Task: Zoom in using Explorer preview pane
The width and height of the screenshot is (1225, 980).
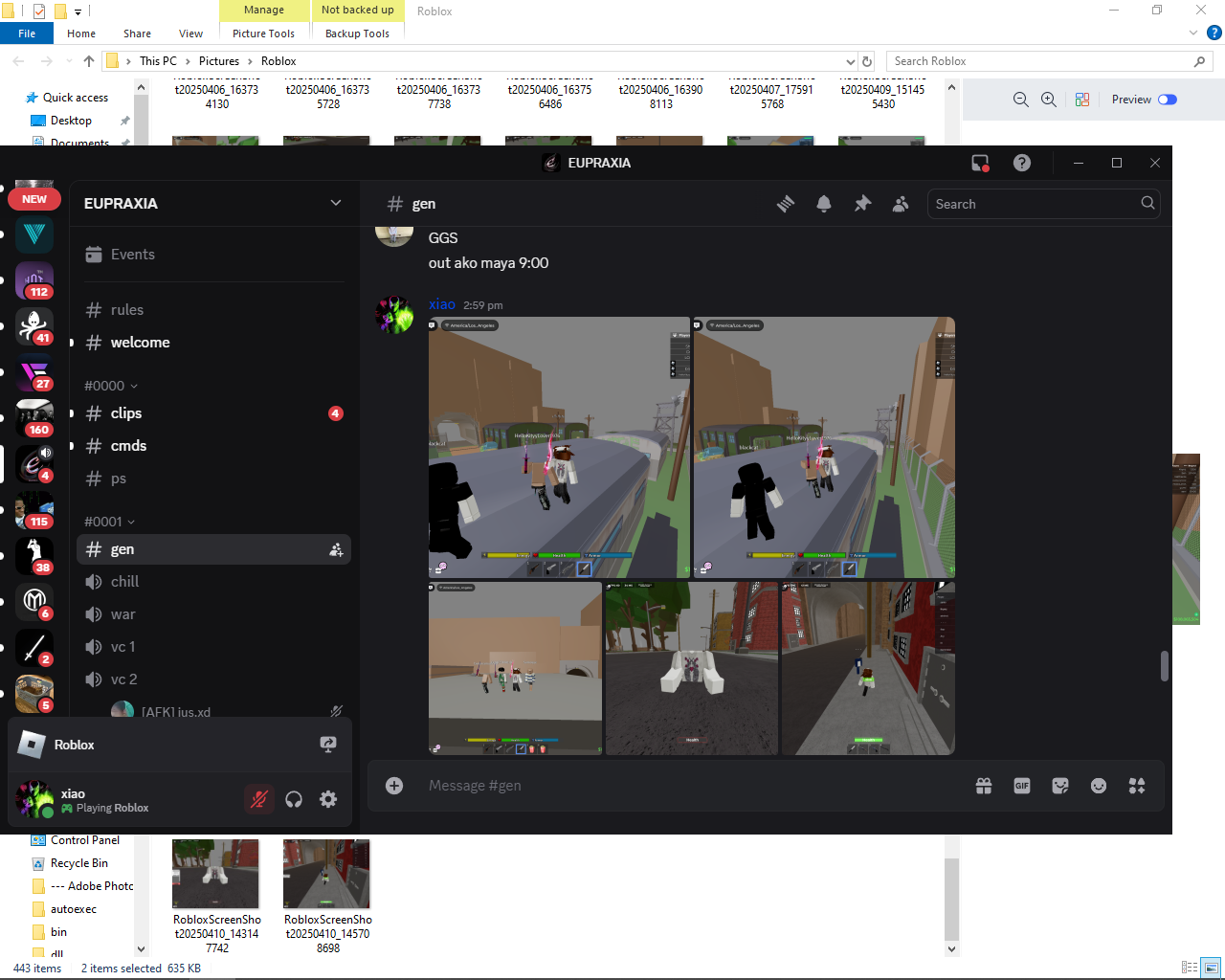Action: point(1049,100)
